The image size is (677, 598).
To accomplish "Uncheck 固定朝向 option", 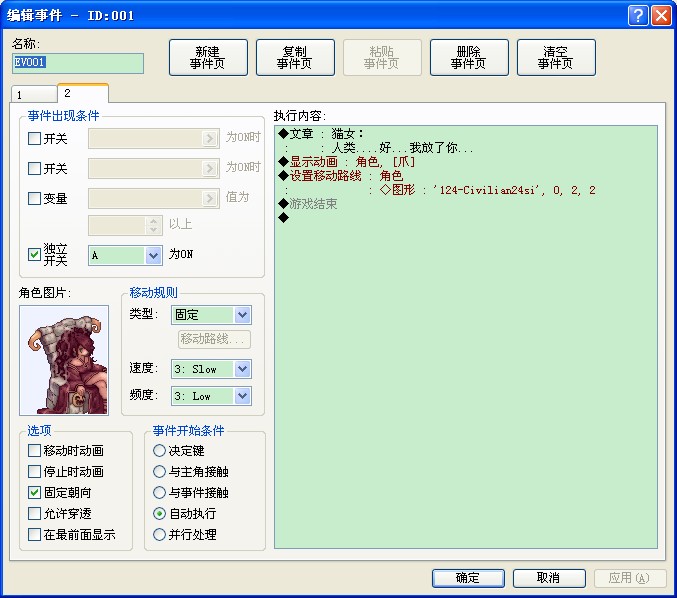I will [x=34, y=492].
